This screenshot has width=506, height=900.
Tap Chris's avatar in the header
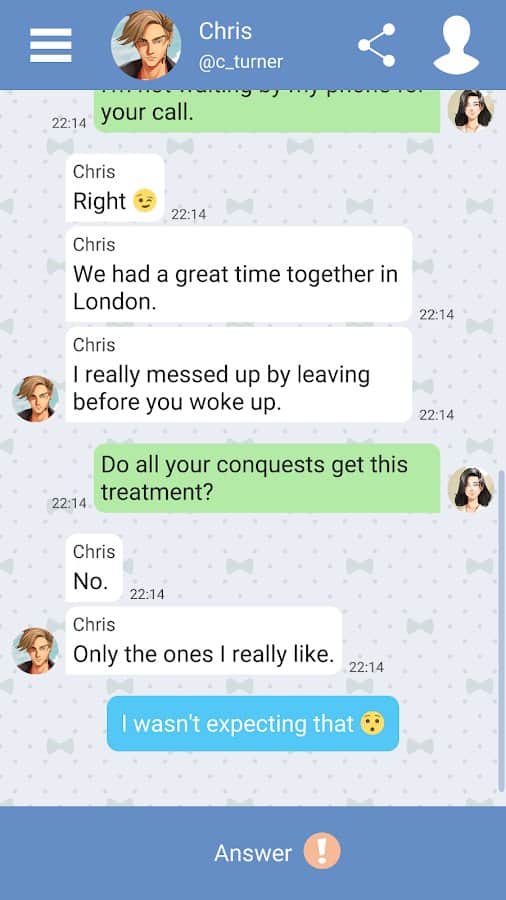coord(146,45)
